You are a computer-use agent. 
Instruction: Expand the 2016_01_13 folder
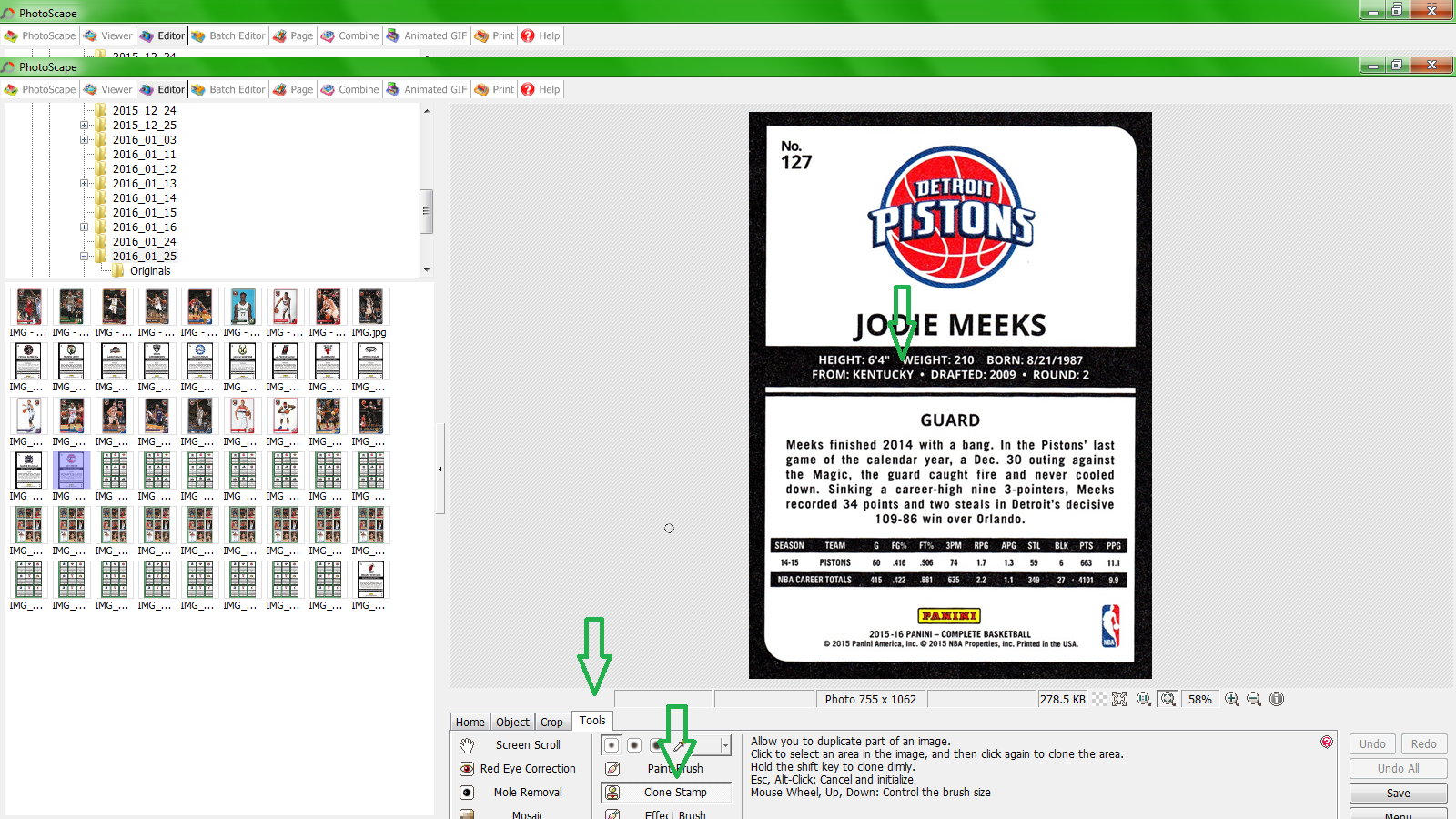coord(84,183)
